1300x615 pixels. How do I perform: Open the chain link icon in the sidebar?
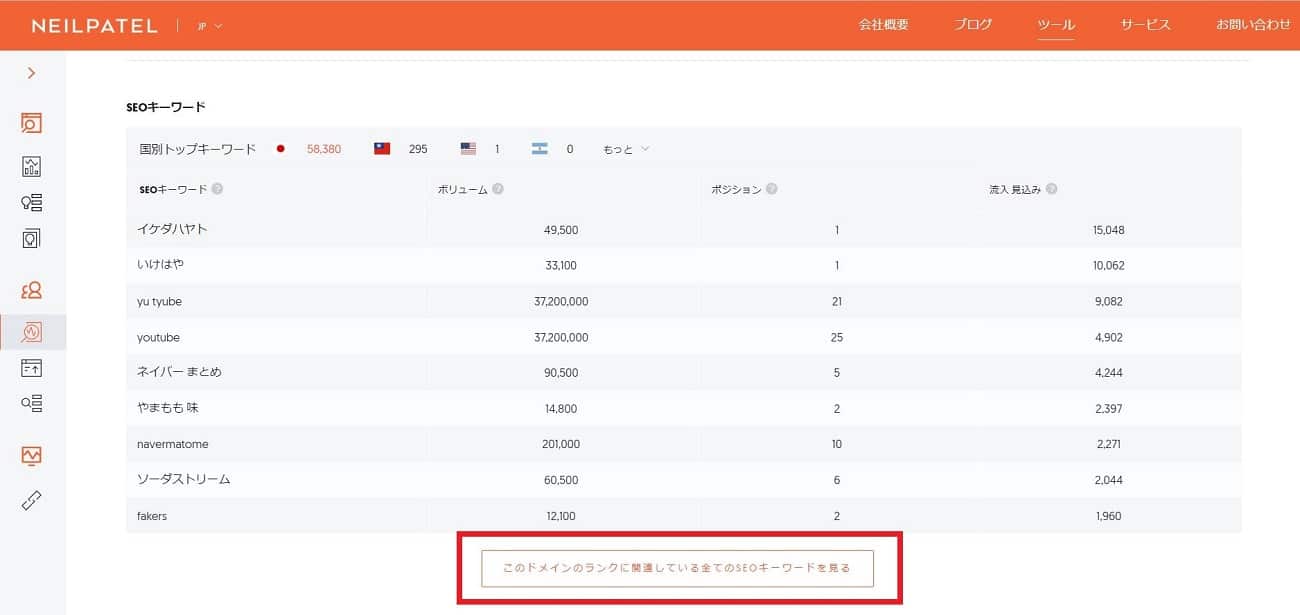tap(32, 500)
